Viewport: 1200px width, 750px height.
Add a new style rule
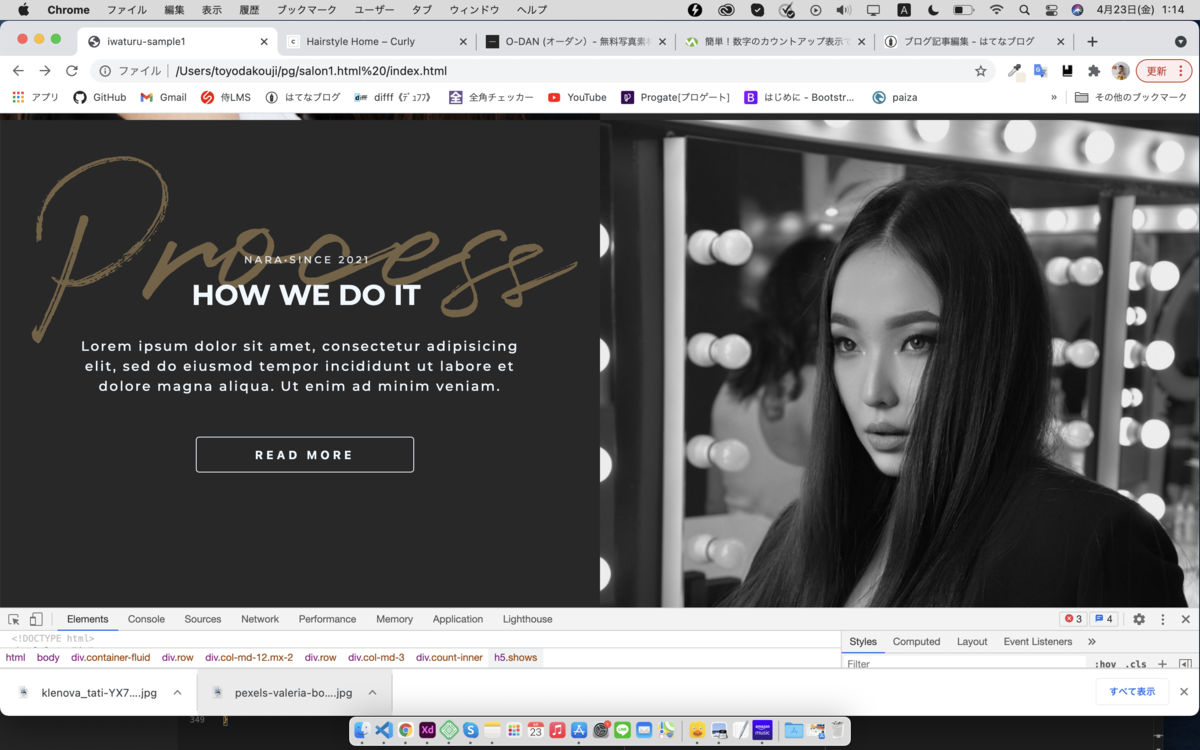[x=1162, y=663]
